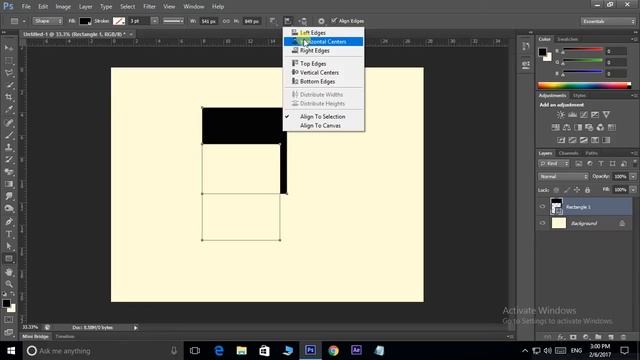
Task: Open the Filter menu
Action: tap(149, 7)
